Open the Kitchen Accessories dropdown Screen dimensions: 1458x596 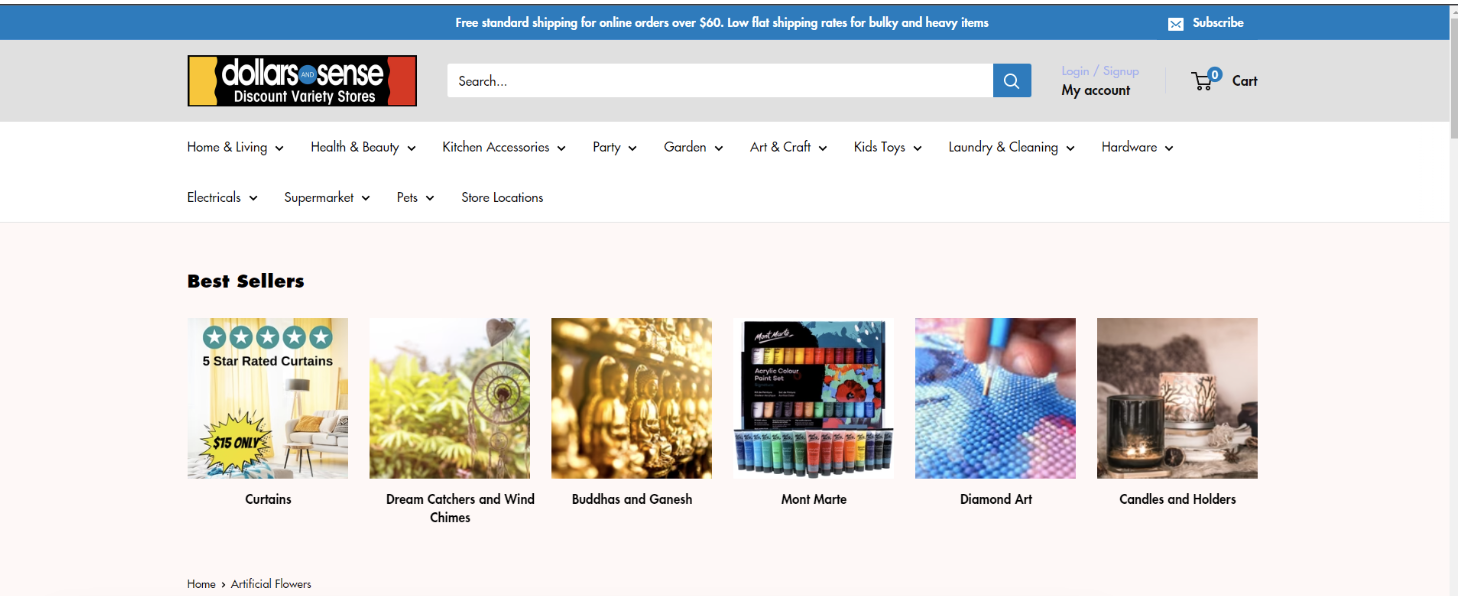pos(504,147)
